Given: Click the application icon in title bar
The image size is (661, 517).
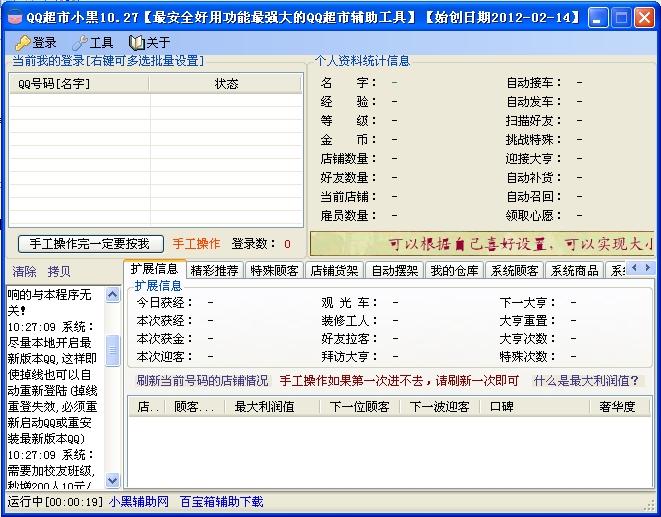Looking at the screenshot, I should [x=15, y=18].
